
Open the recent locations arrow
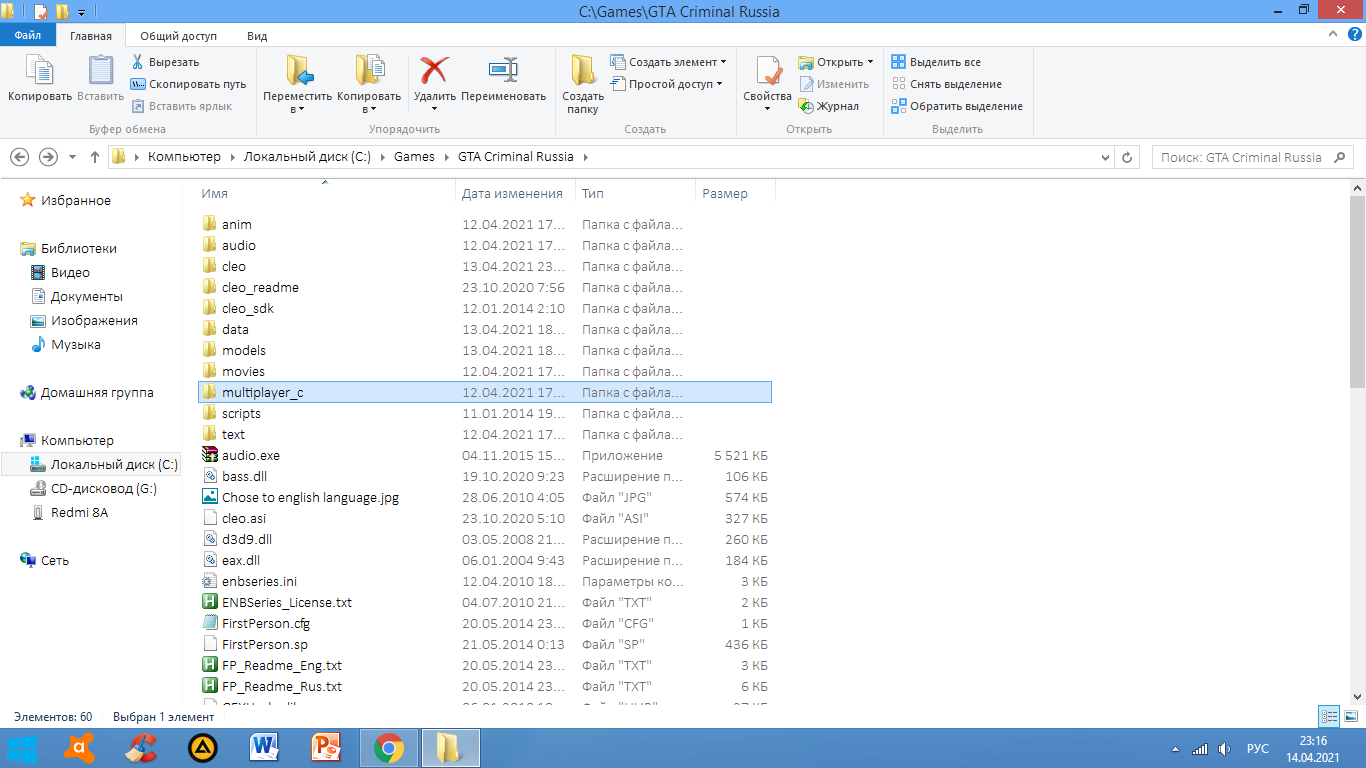click(x=72, y=157)
